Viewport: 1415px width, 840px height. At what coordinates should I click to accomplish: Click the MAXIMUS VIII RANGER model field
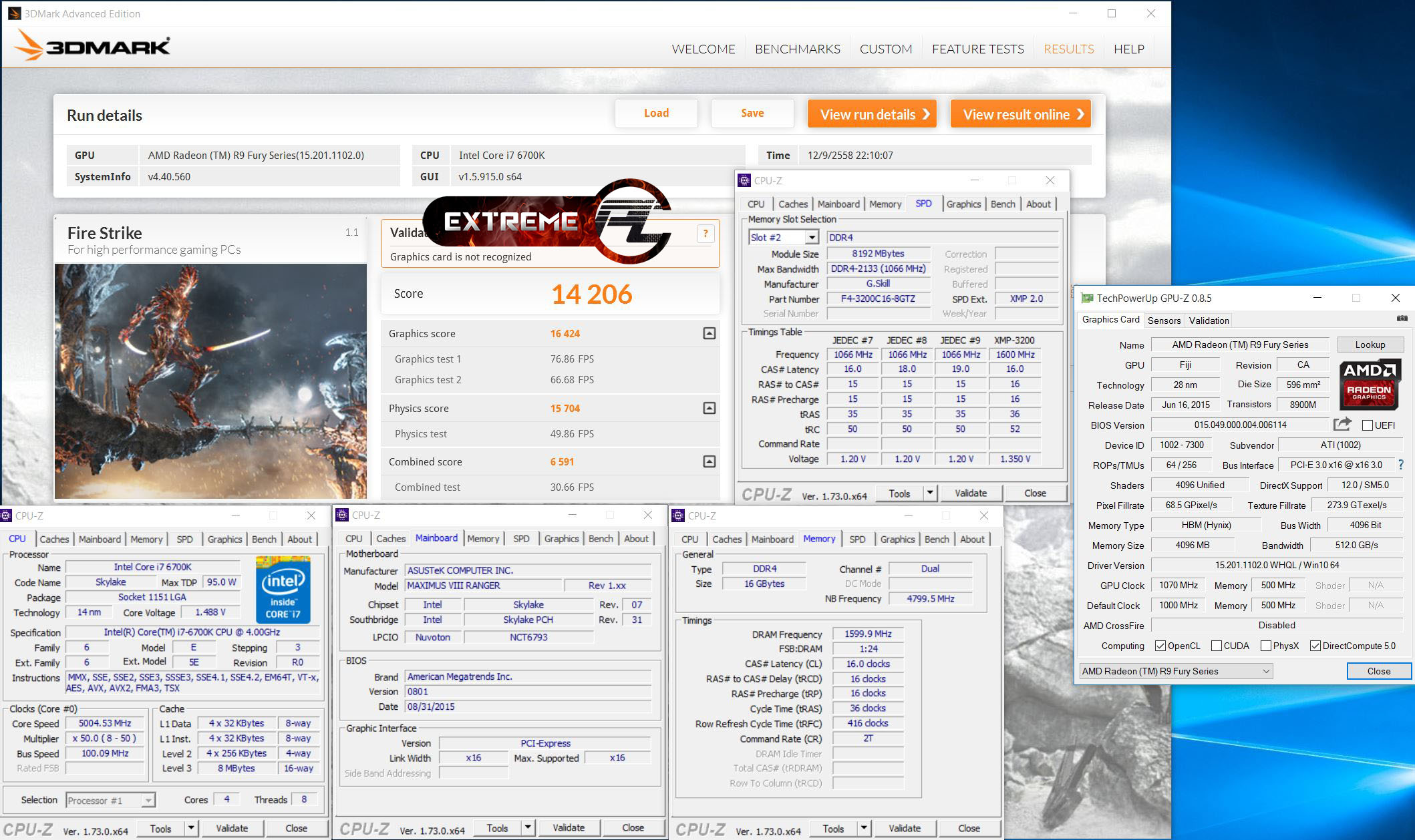coord(482,585)
